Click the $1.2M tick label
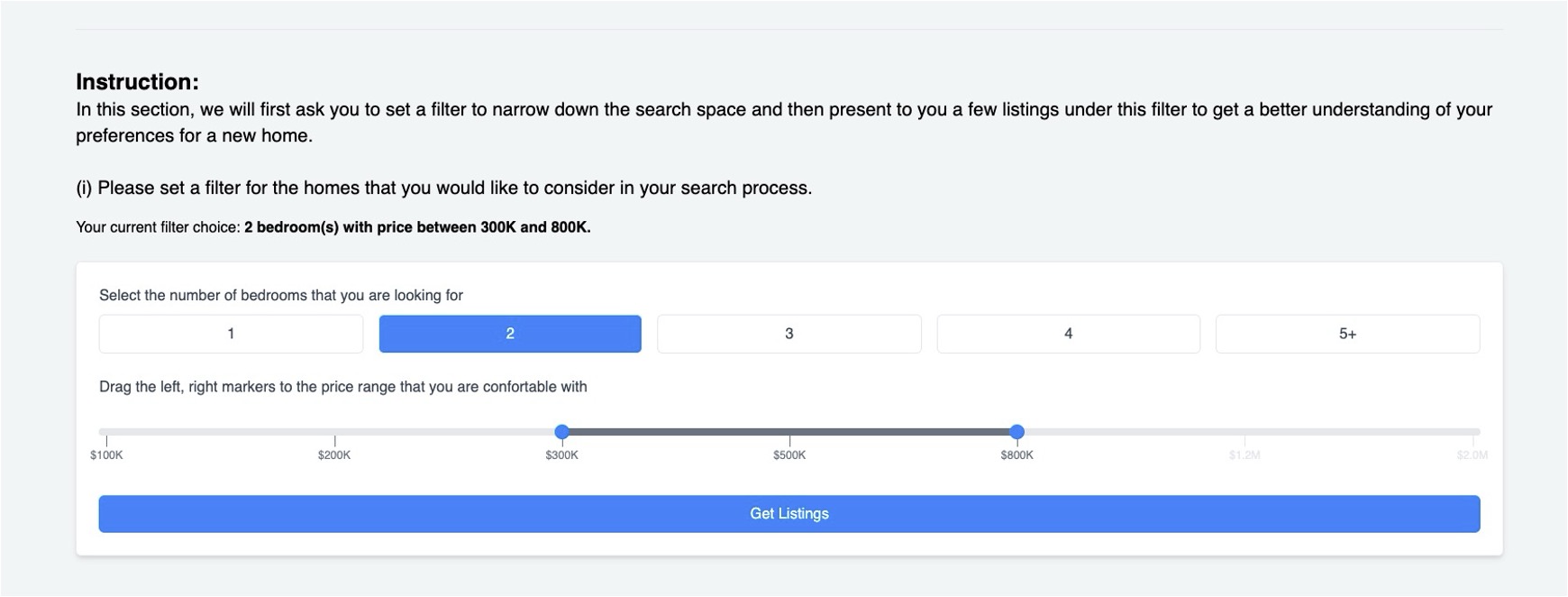The image size is (1568, 597). point(1244,455)
